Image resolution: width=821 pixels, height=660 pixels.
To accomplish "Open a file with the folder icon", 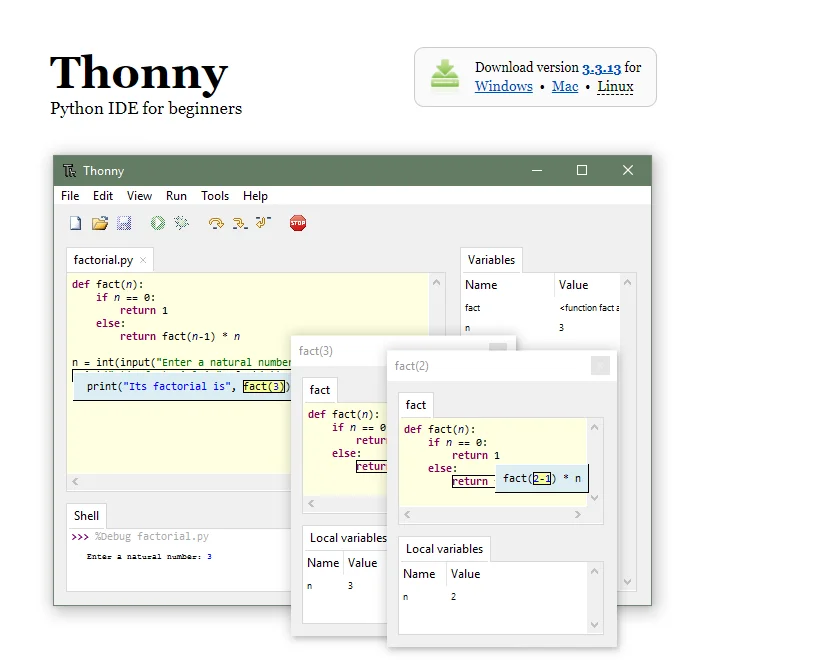I will [99, 223].
